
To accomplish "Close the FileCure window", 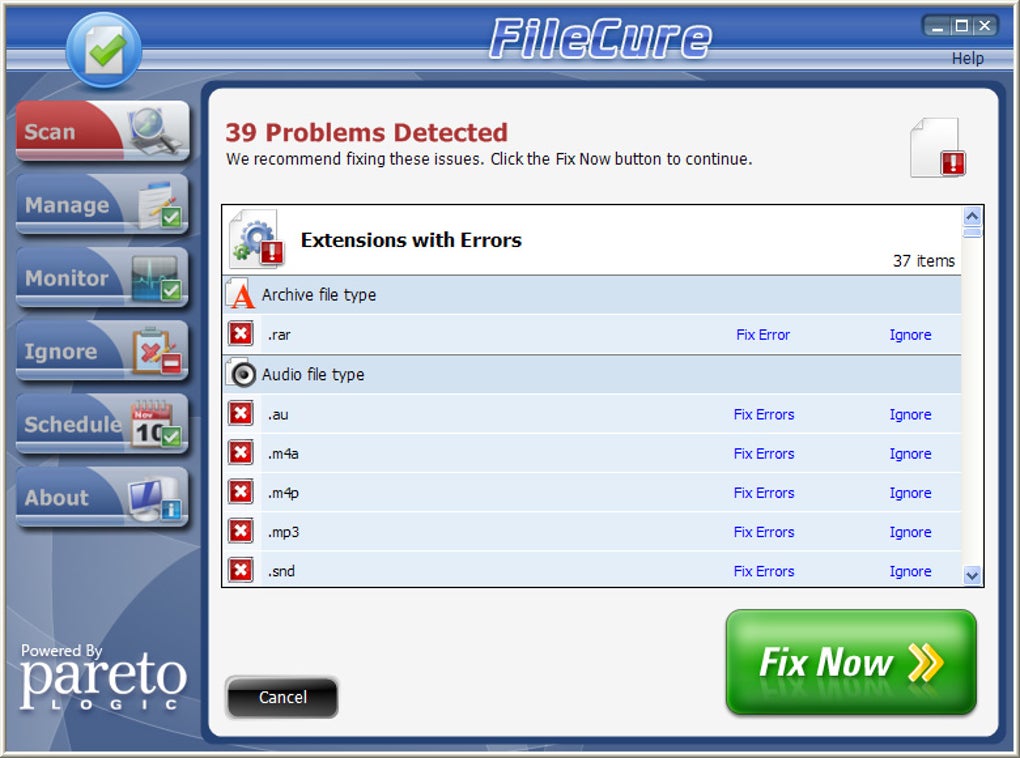I will [985, 26].
